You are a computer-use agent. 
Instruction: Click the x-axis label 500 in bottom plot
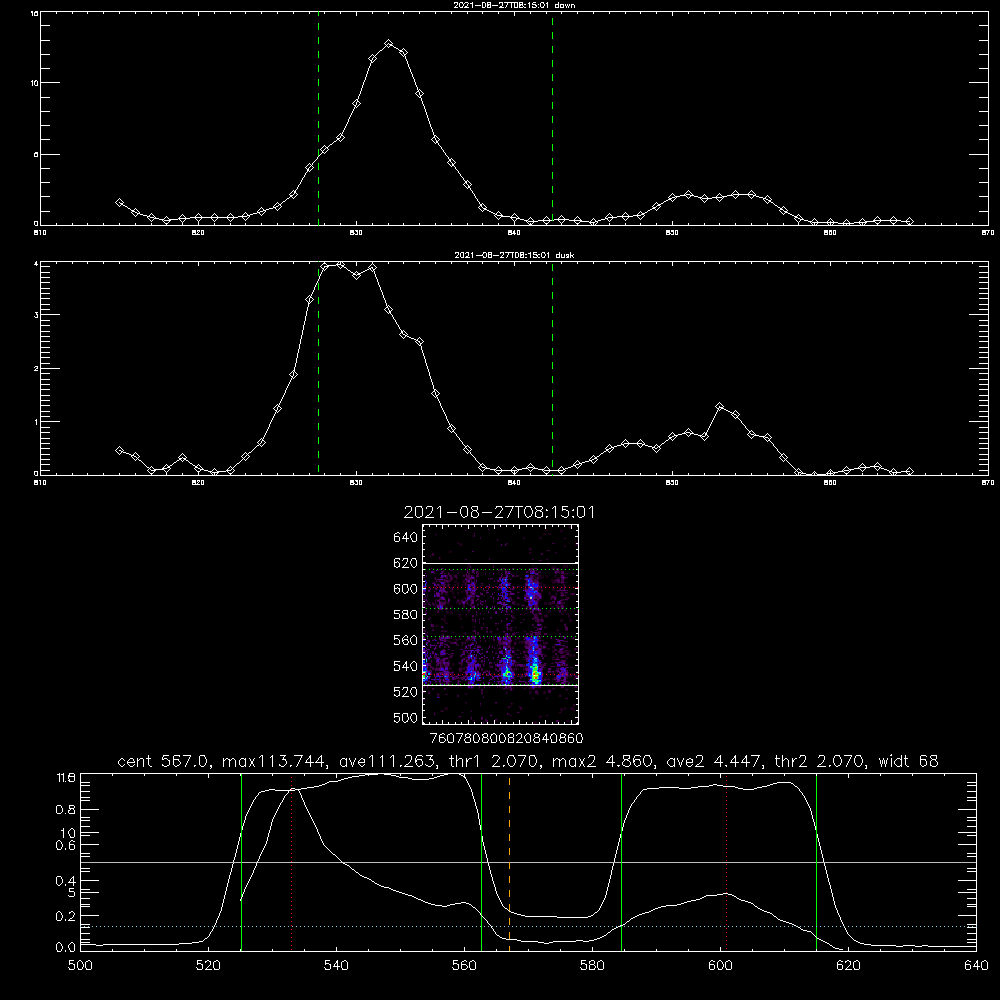pos(80,966)
